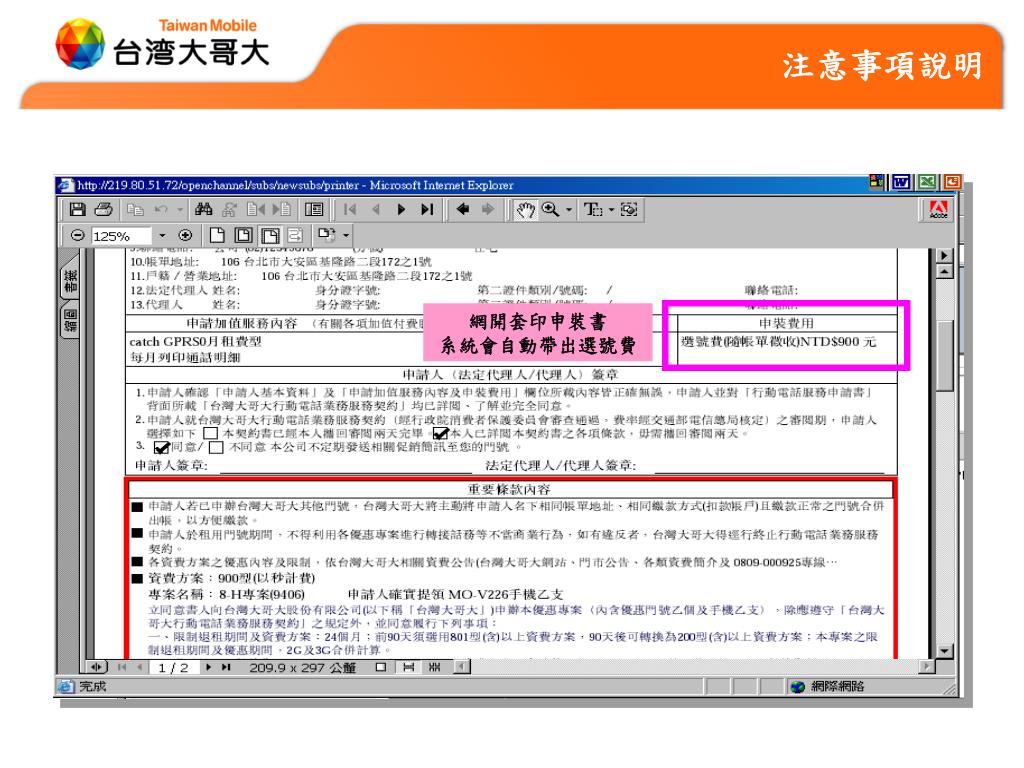Select Single Page layout icon

[381, 667]
